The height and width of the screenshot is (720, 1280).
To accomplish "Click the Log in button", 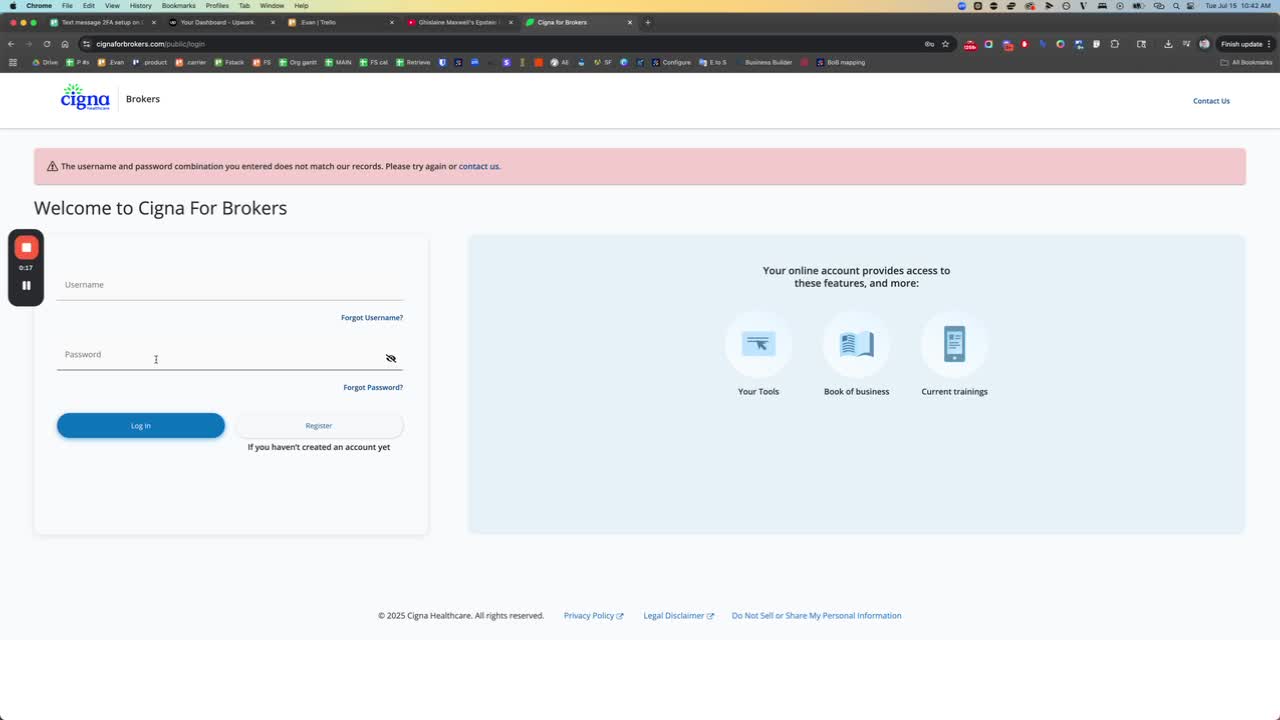I will [141, 426].
